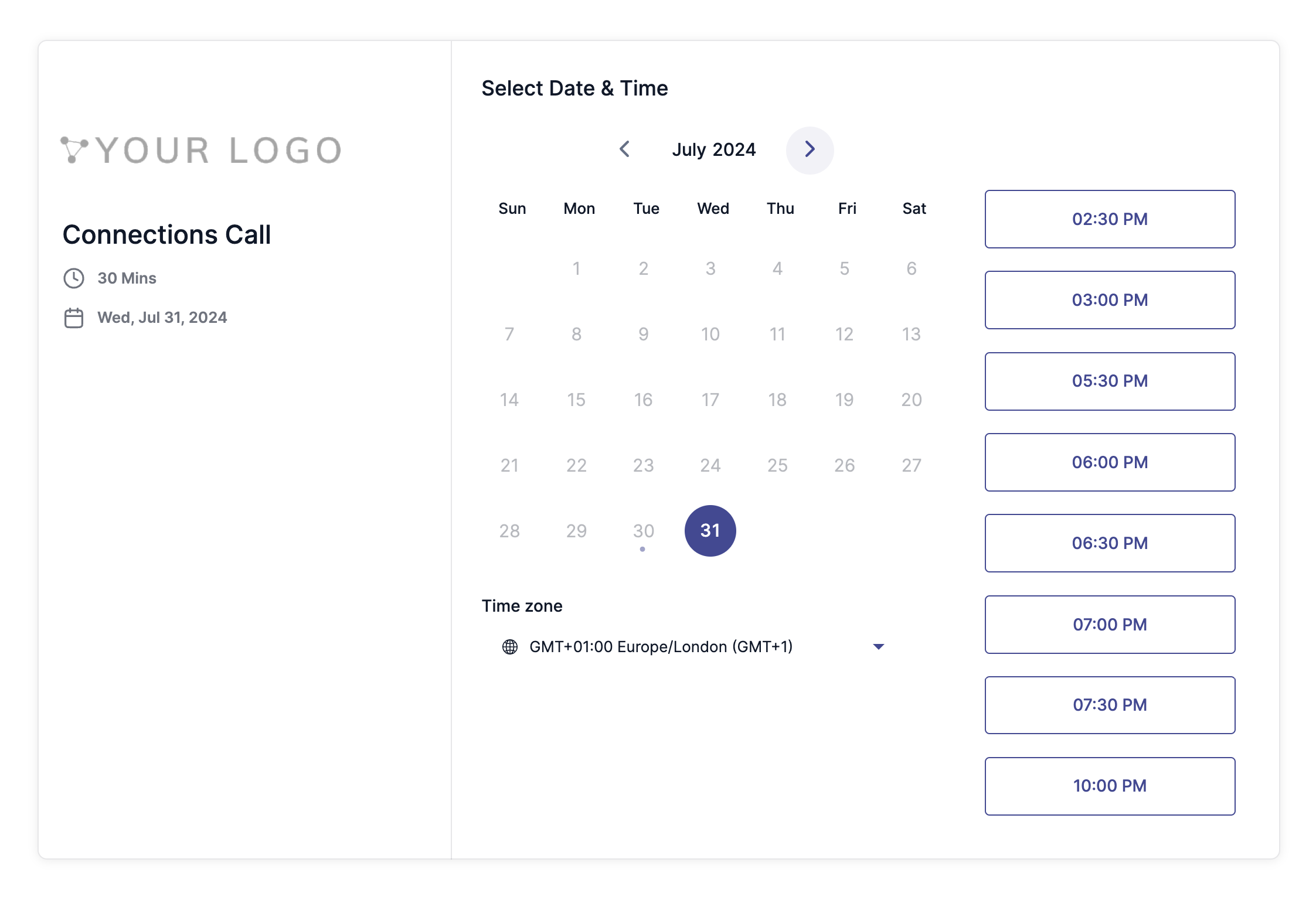Click the July 2024 month label
The image size is (1316, 900).
[x=714, y=150]
